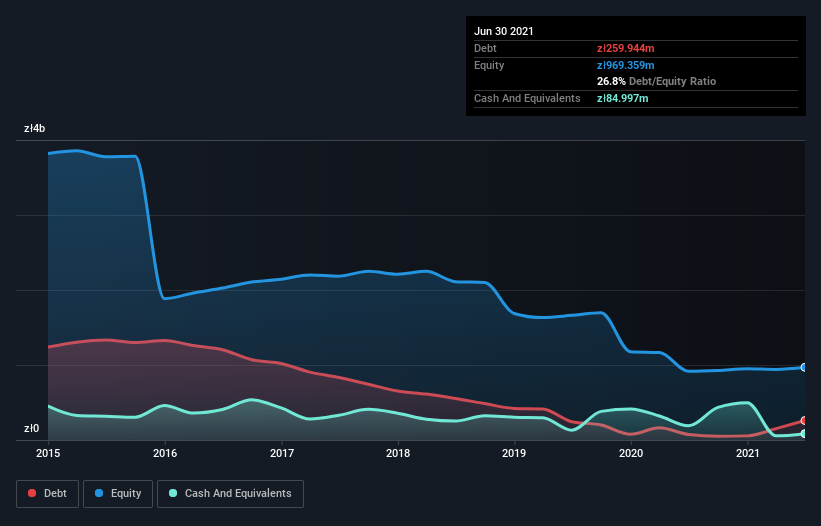
Task: Click the Debt label in tooltip
Action: (x=485, y=48)
